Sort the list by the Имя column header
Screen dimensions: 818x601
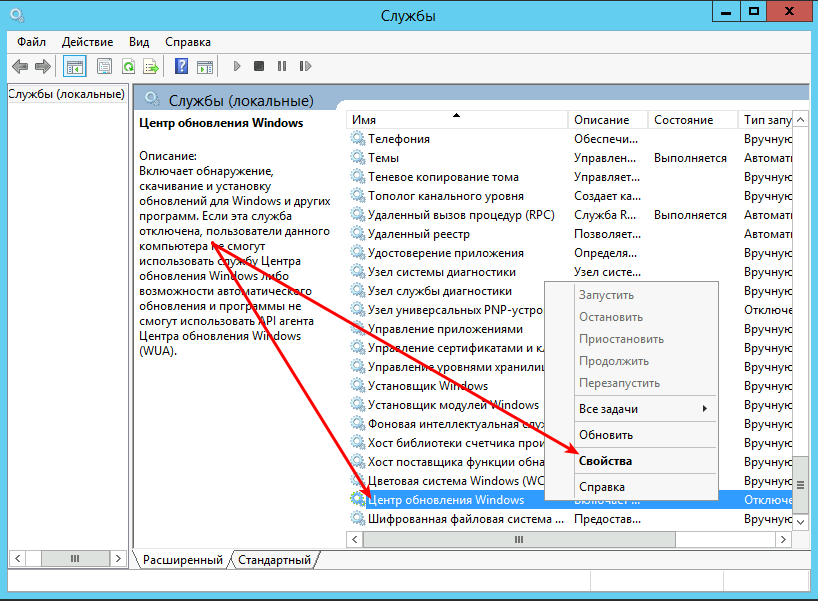point(457,119)
